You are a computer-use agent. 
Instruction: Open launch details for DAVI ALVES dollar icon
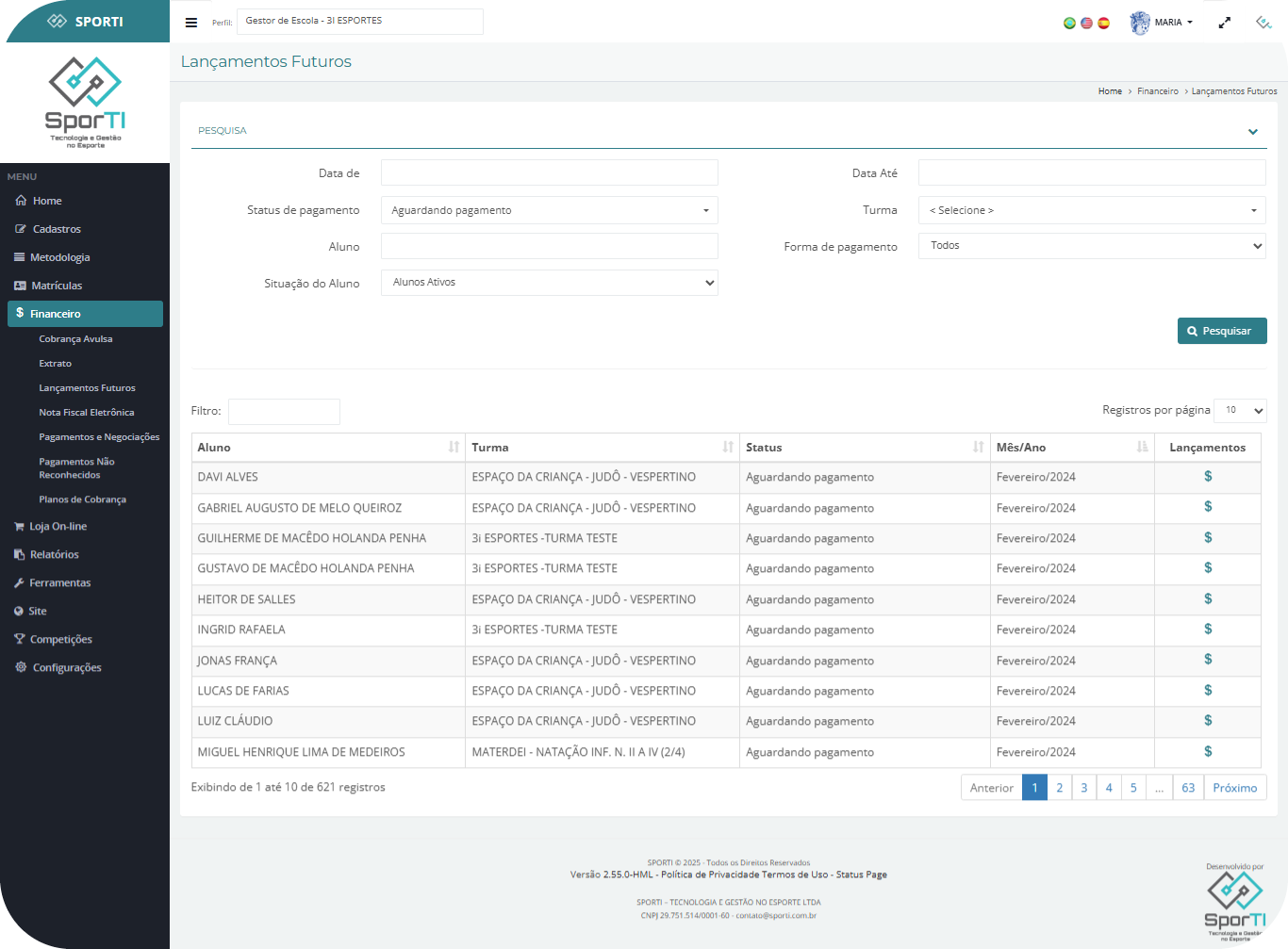point(1207,477)
